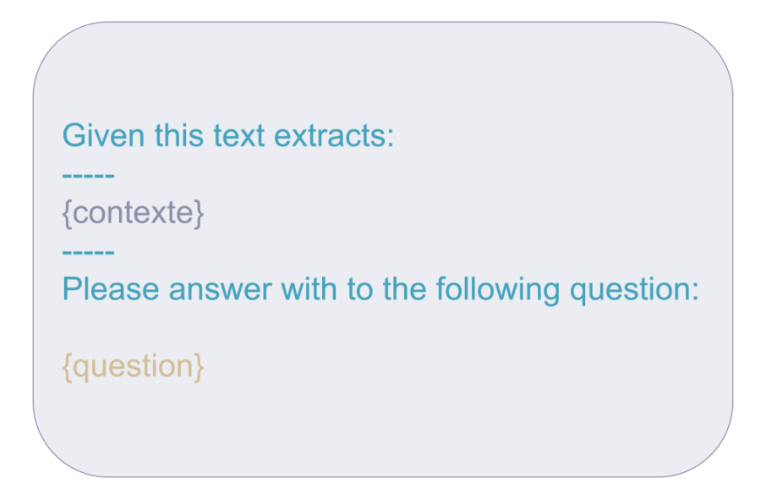Click the word "Please"
Viewport: 766px width, 500px height.
(x=110, y=289)
